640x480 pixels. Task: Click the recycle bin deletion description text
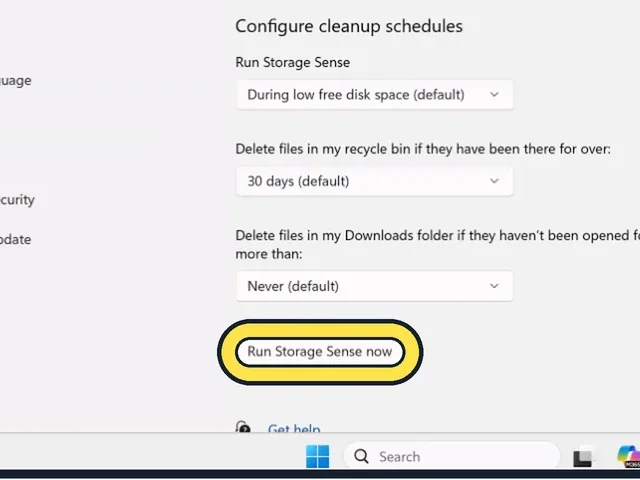(x=423, y=149)
